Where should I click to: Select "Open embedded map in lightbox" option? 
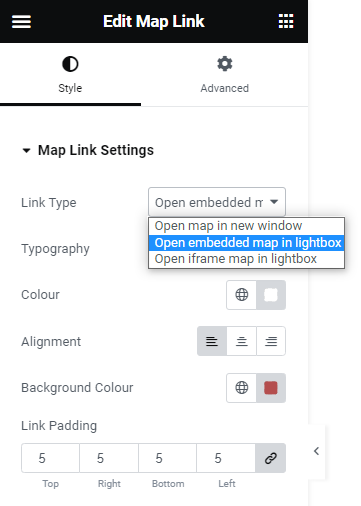pyautogui.click(x=246, y=243)
